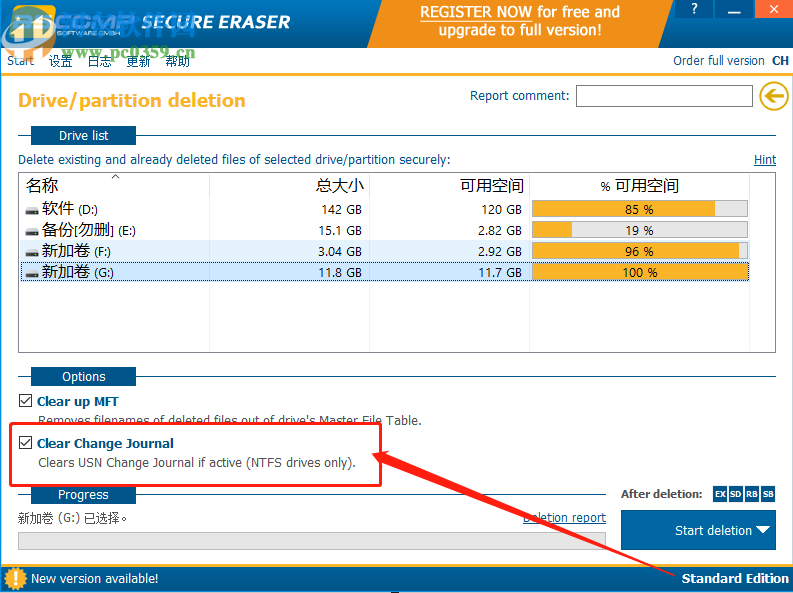
Task: Select SD after-deletion option icon
Action: [x=736, y=494]
